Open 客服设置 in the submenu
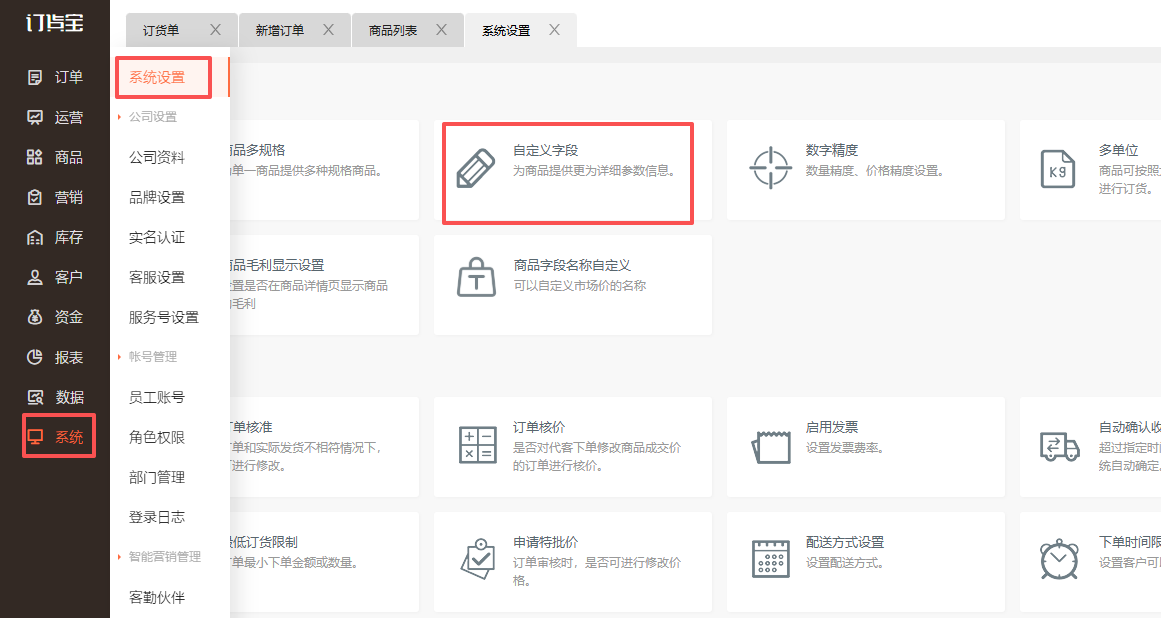The image size is (1161, 618). coord(157,277)
